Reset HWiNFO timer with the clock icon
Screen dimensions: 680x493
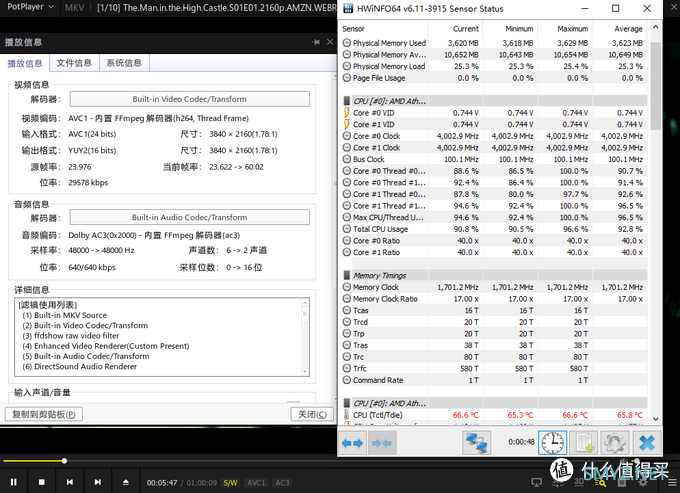552,443
